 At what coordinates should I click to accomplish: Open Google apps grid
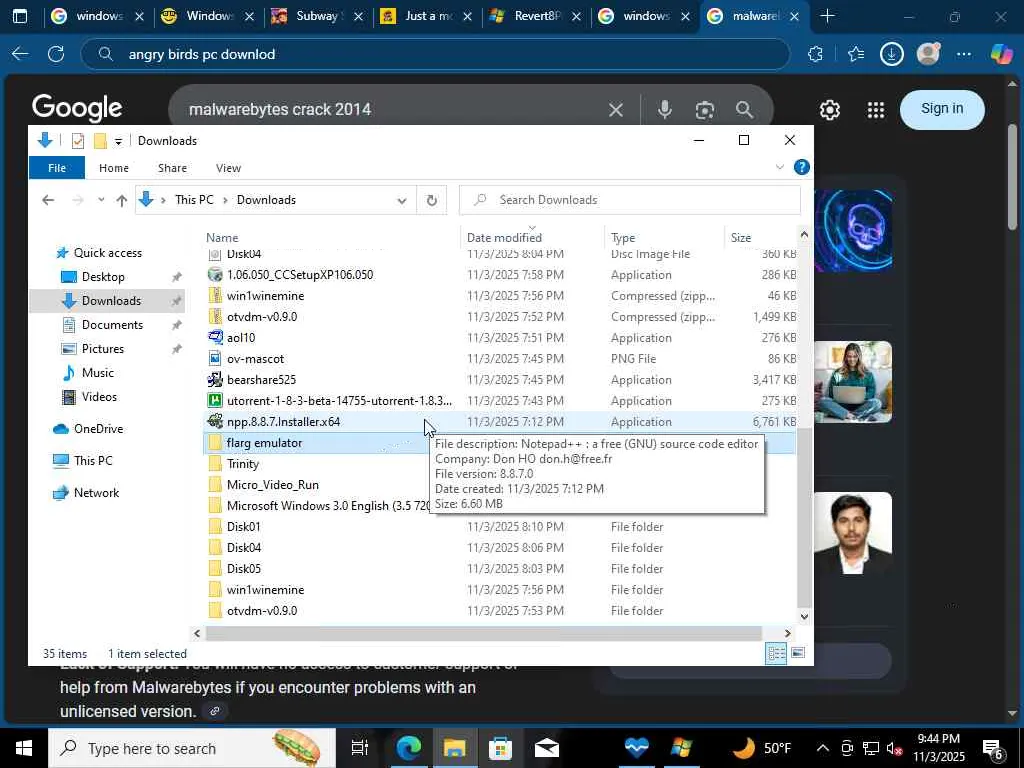point(876,110)
